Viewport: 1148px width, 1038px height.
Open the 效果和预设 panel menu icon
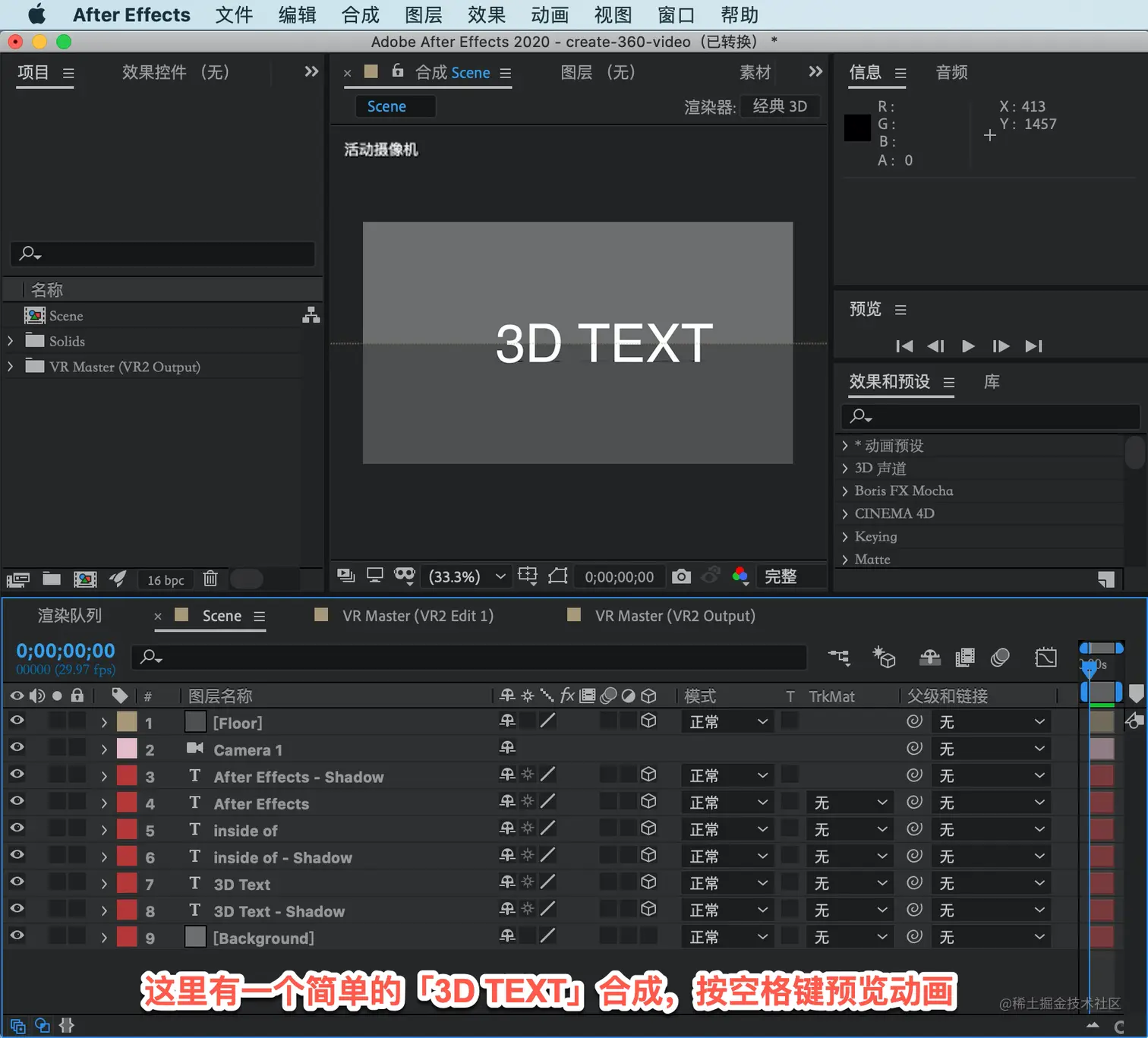pyautogui.click(x=948, y=382)
